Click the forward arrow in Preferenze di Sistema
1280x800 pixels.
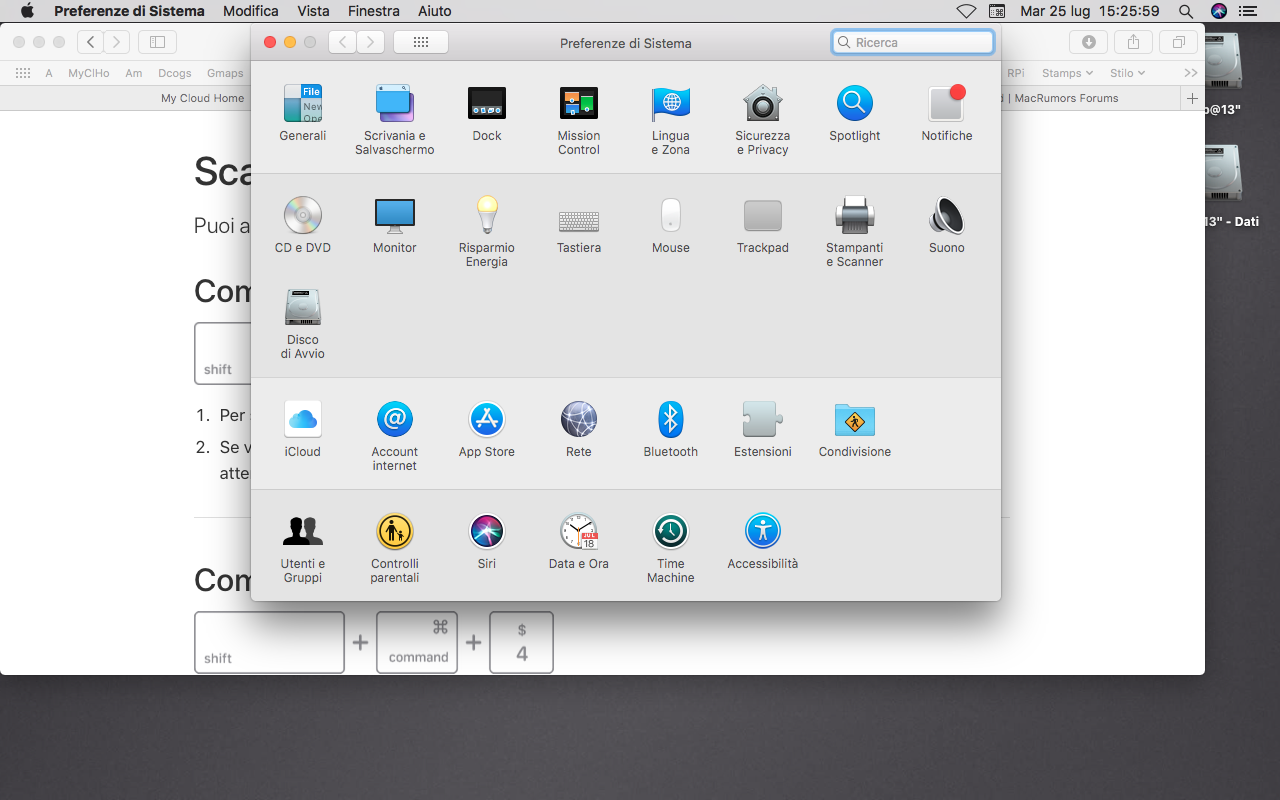click(x=371, y=42)
